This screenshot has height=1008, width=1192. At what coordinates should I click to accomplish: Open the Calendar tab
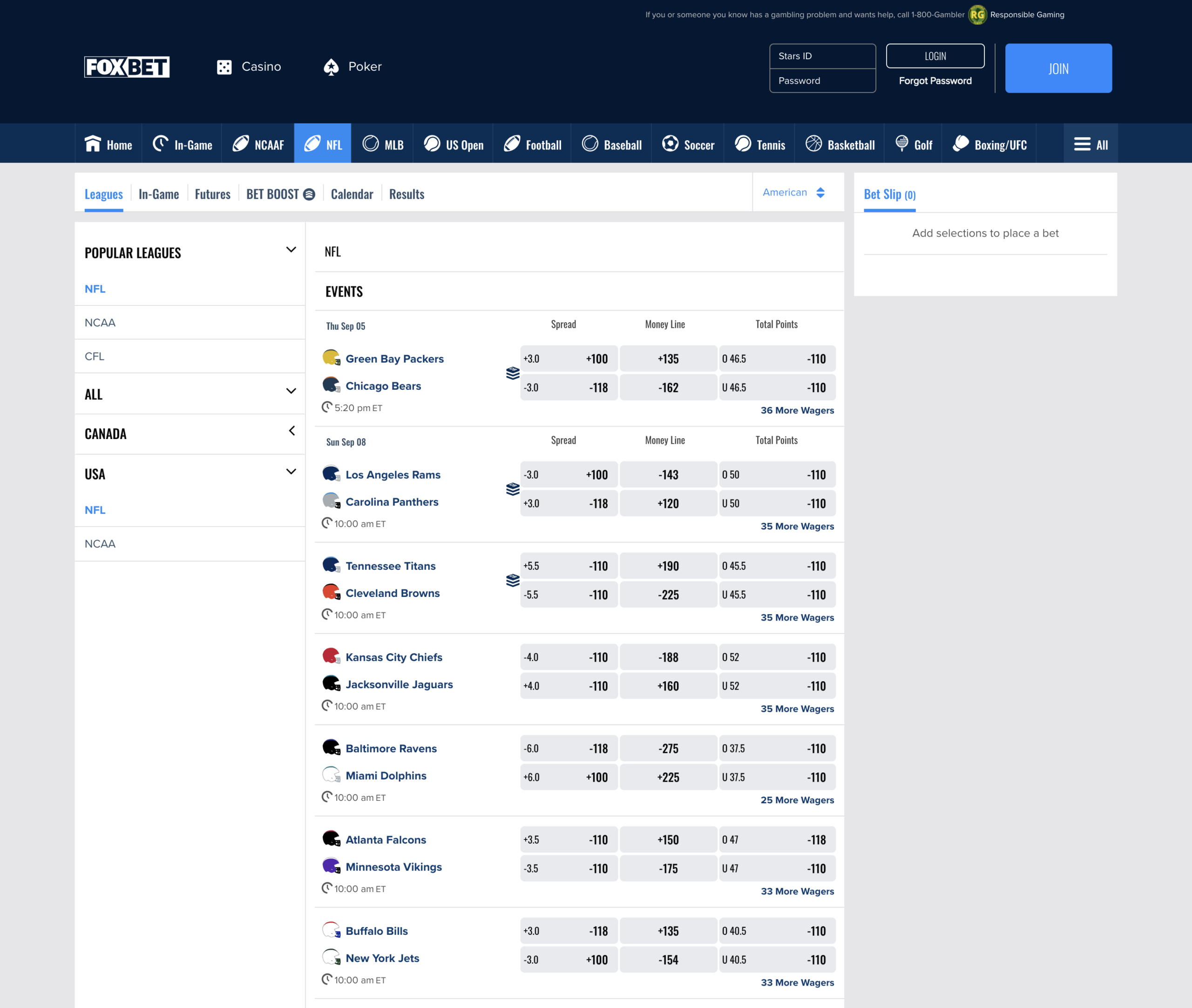click(x=352, y=194)
